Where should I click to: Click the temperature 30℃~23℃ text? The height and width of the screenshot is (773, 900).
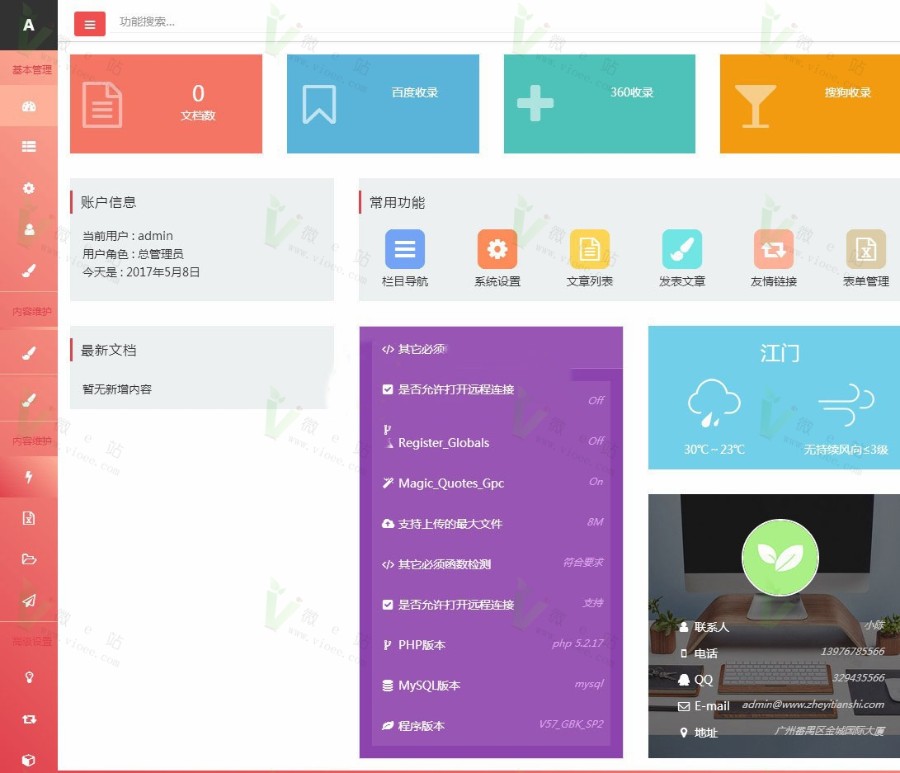click(x=714, y=449)
